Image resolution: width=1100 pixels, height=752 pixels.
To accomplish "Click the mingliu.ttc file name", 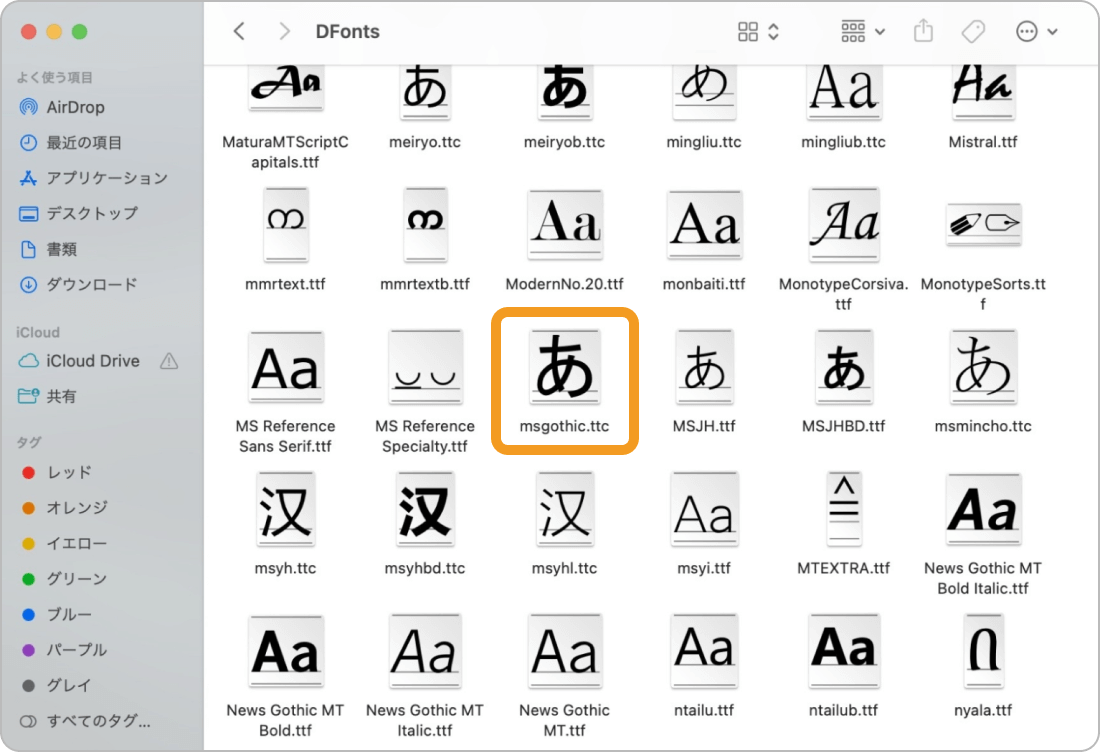I will (704, 142).
